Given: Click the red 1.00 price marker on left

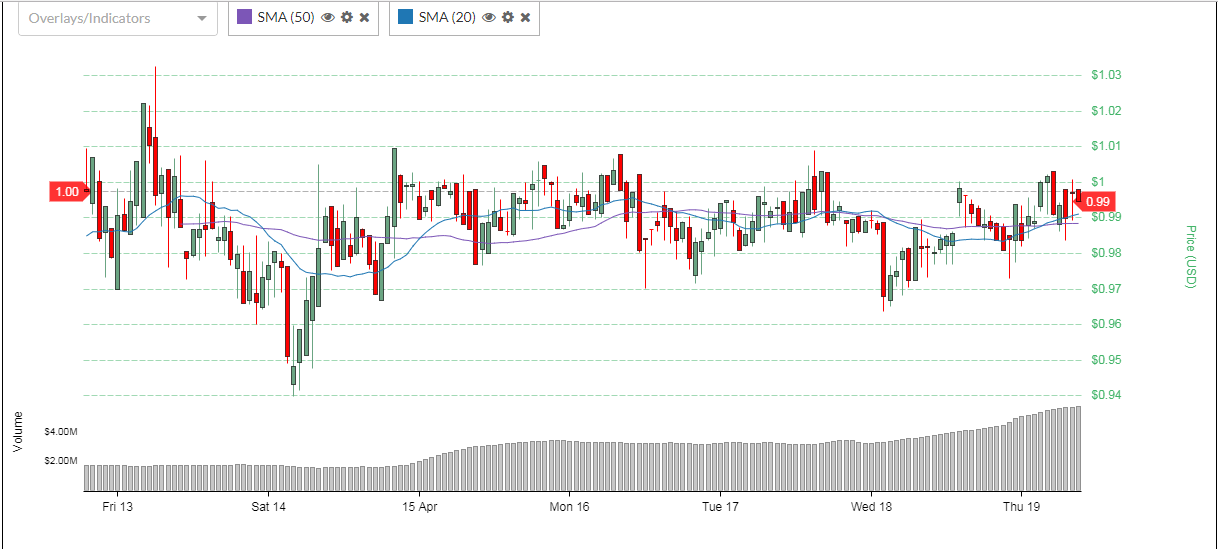Looking at the screenshot, I should tap(67, 192).
